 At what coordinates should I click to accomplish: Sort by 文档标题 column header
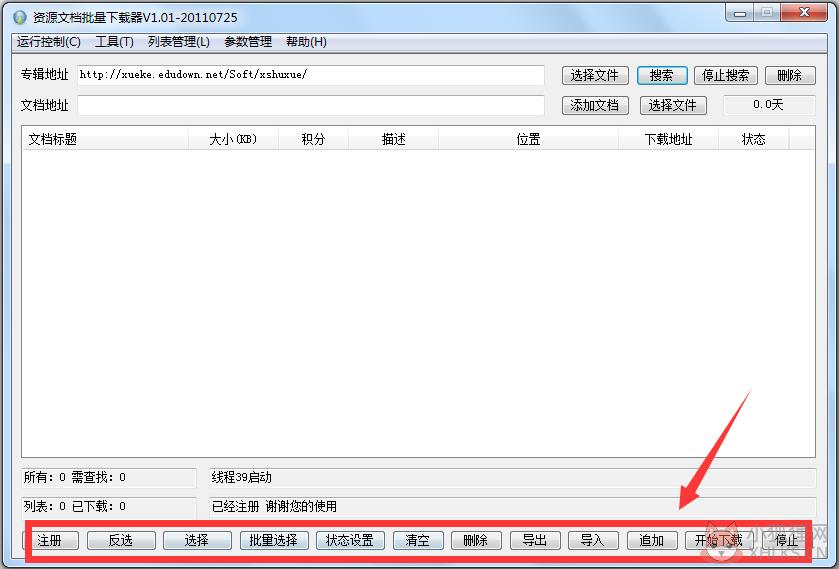tap(105, 140)
